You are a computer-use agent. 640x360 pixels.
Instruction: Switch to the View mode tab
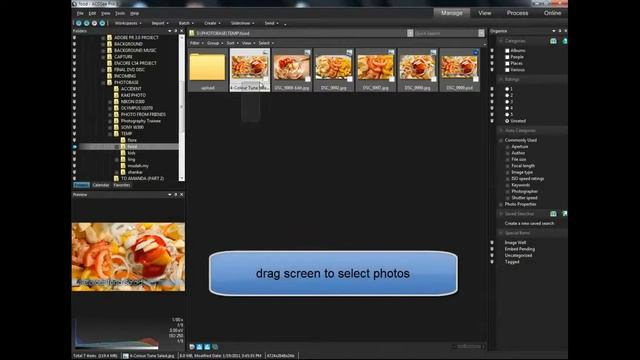(484, 13)
